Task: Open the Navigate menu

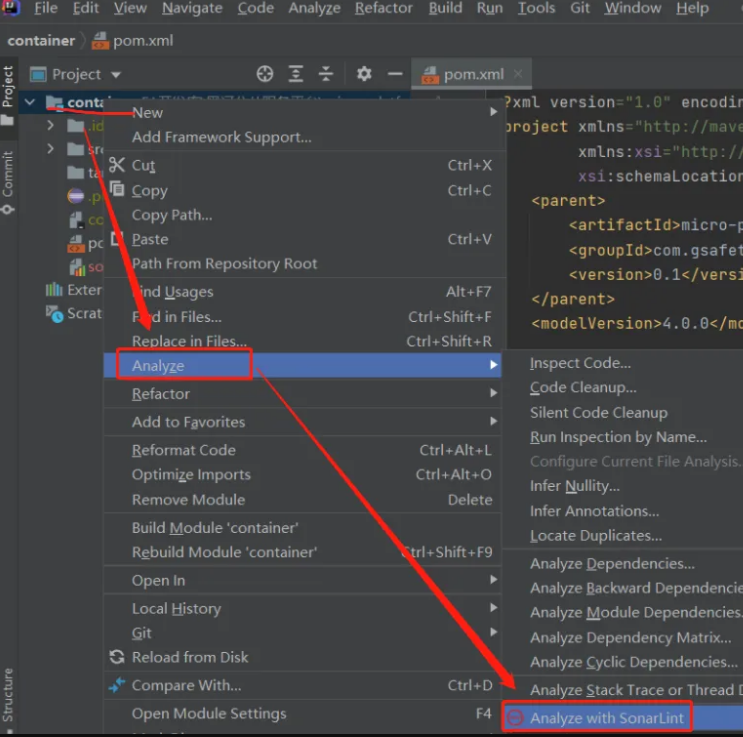Action: pyautogui.click(x=192, y=8)
